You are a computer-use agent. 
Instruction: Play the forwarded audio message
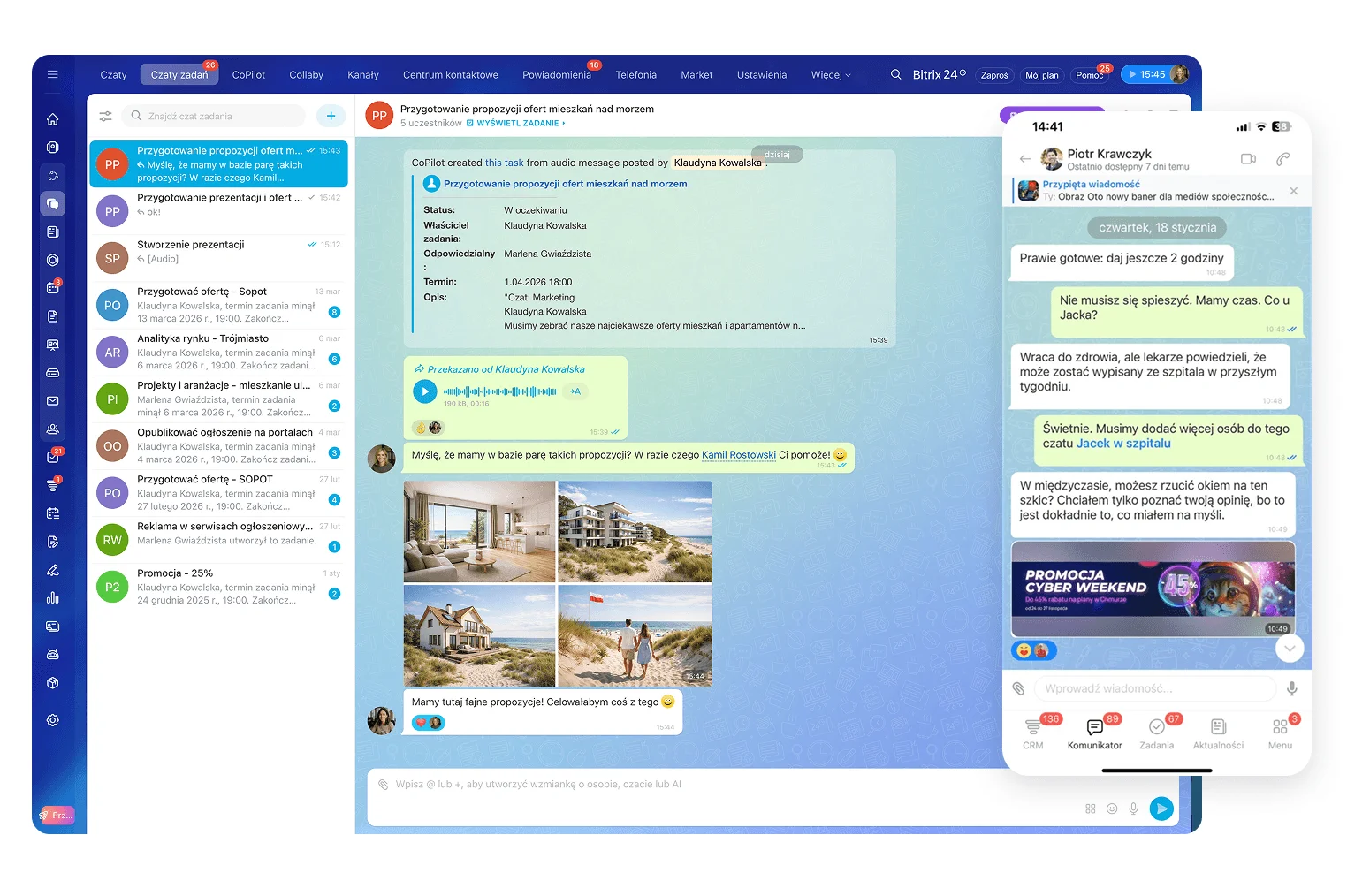tap(425, 391)
